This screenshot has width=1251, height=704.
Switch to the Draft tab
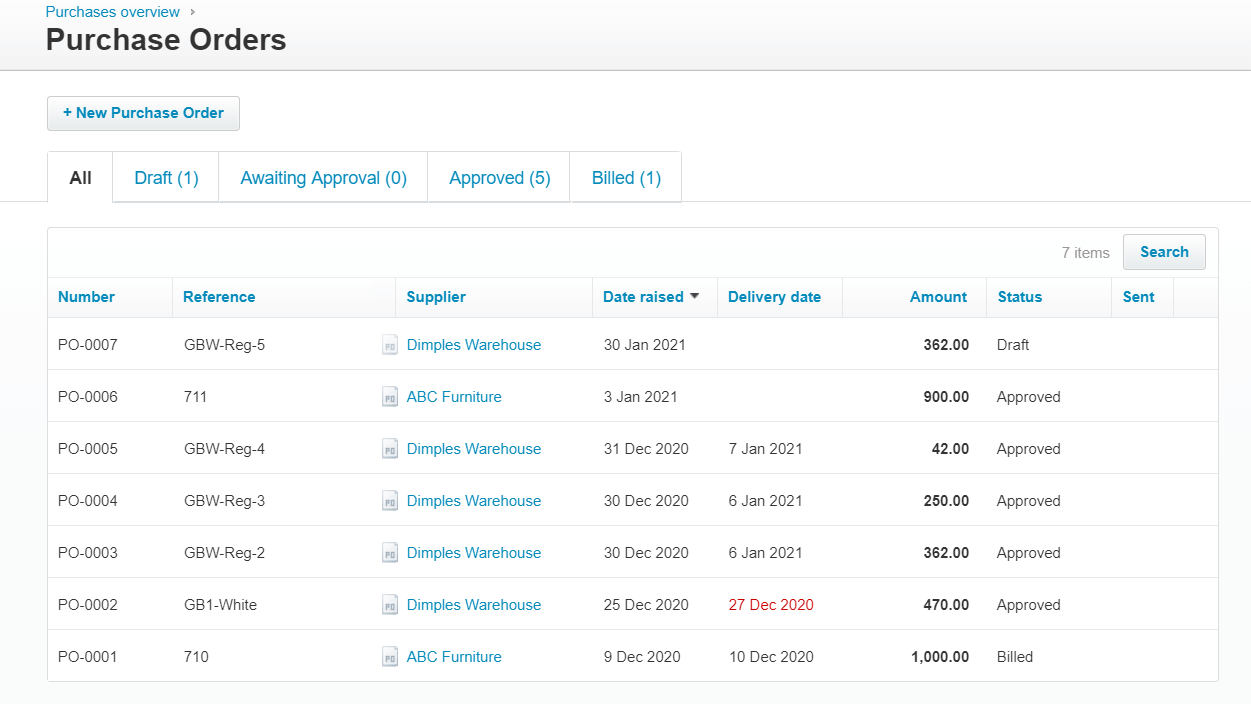pos(165,177)
